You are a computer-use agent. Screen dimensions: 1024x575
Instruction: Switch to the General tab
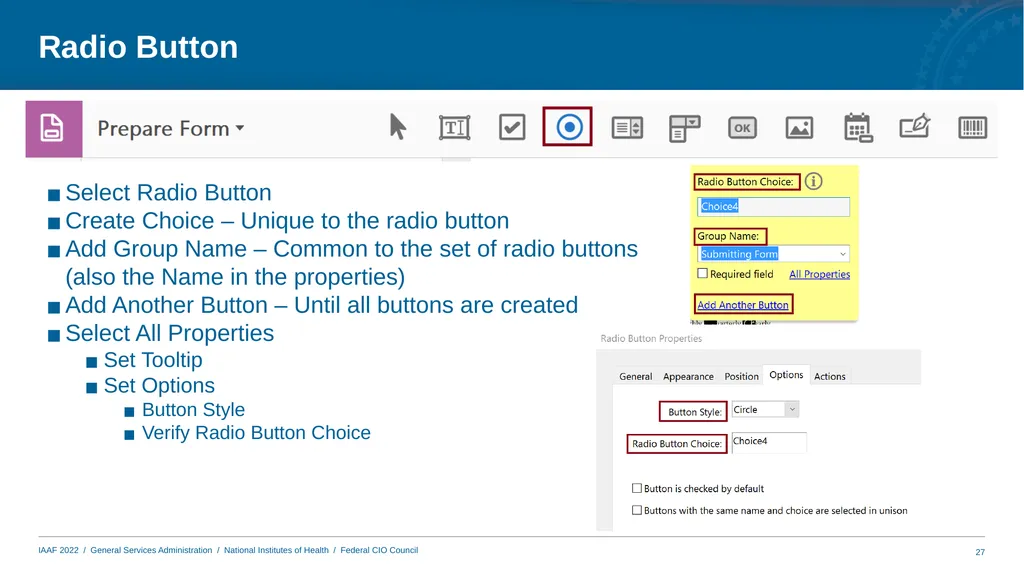pos(635,376)
